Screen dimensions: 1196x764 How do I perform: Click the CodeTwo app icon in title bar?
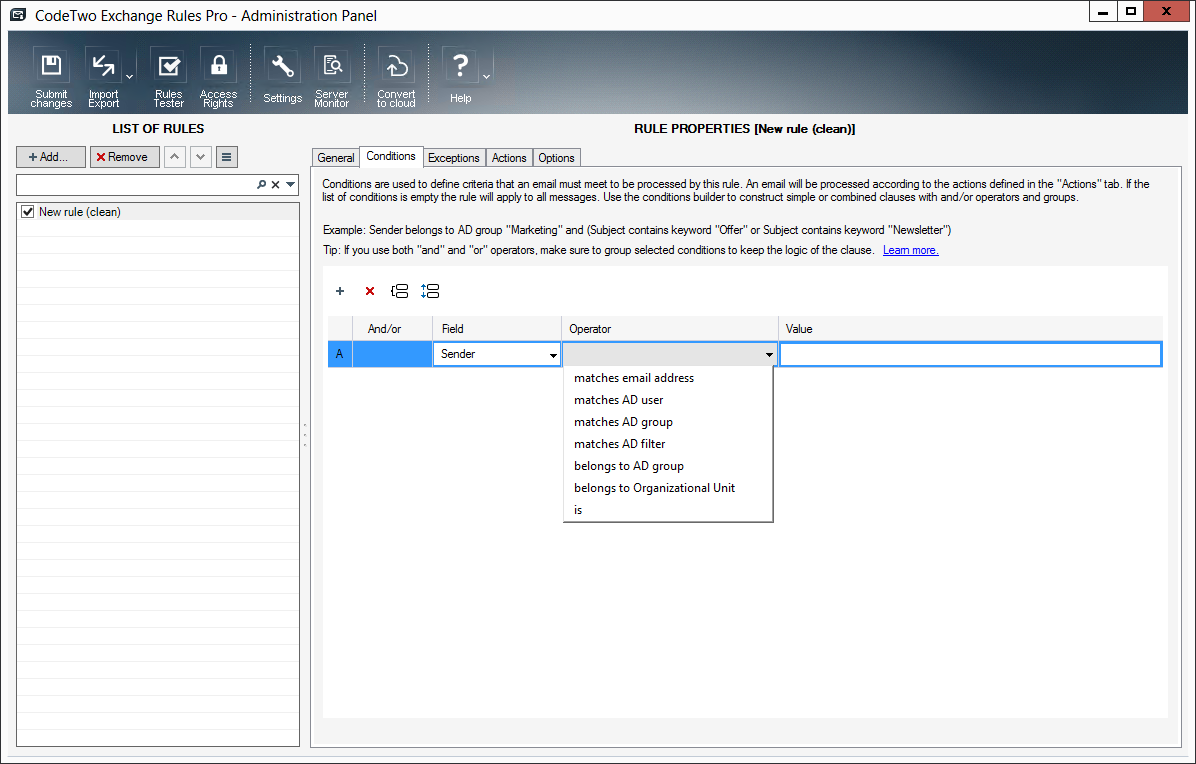[18, 15]
